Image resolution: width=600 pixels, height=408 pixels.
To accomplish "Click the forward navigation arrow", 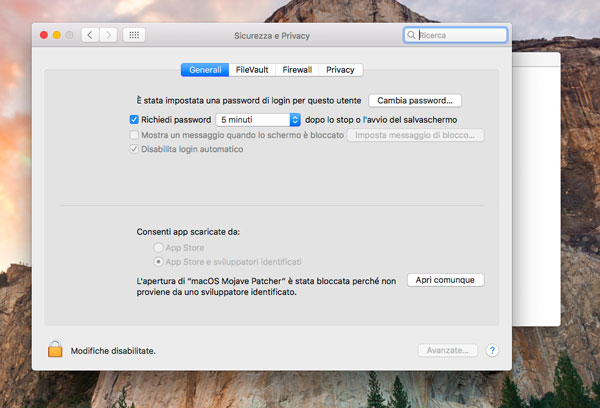I will 108,35.
